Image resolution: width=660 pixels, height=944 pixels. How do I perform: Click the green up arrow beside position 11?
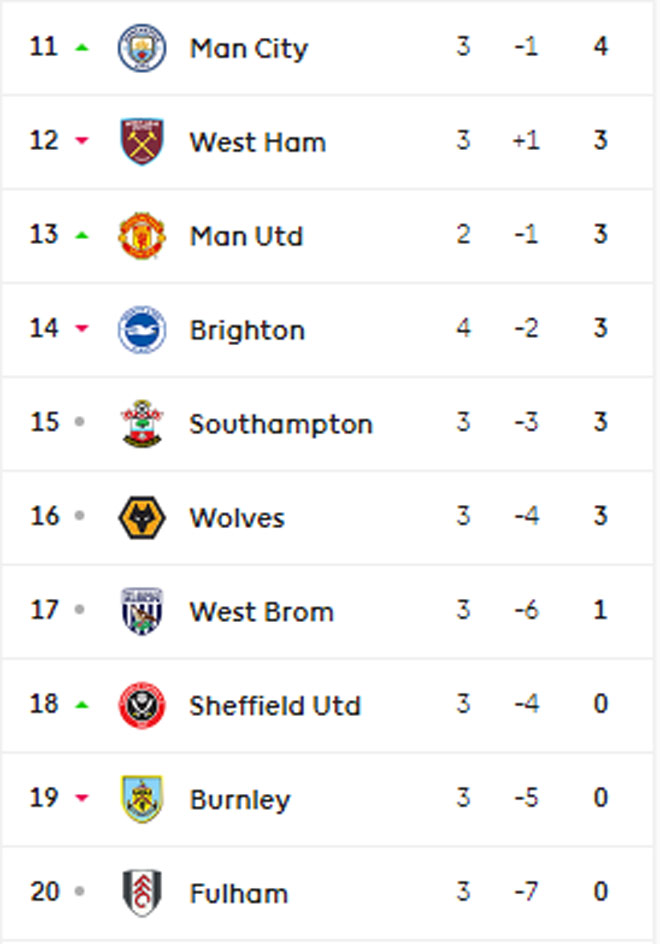tap(82, 47)
